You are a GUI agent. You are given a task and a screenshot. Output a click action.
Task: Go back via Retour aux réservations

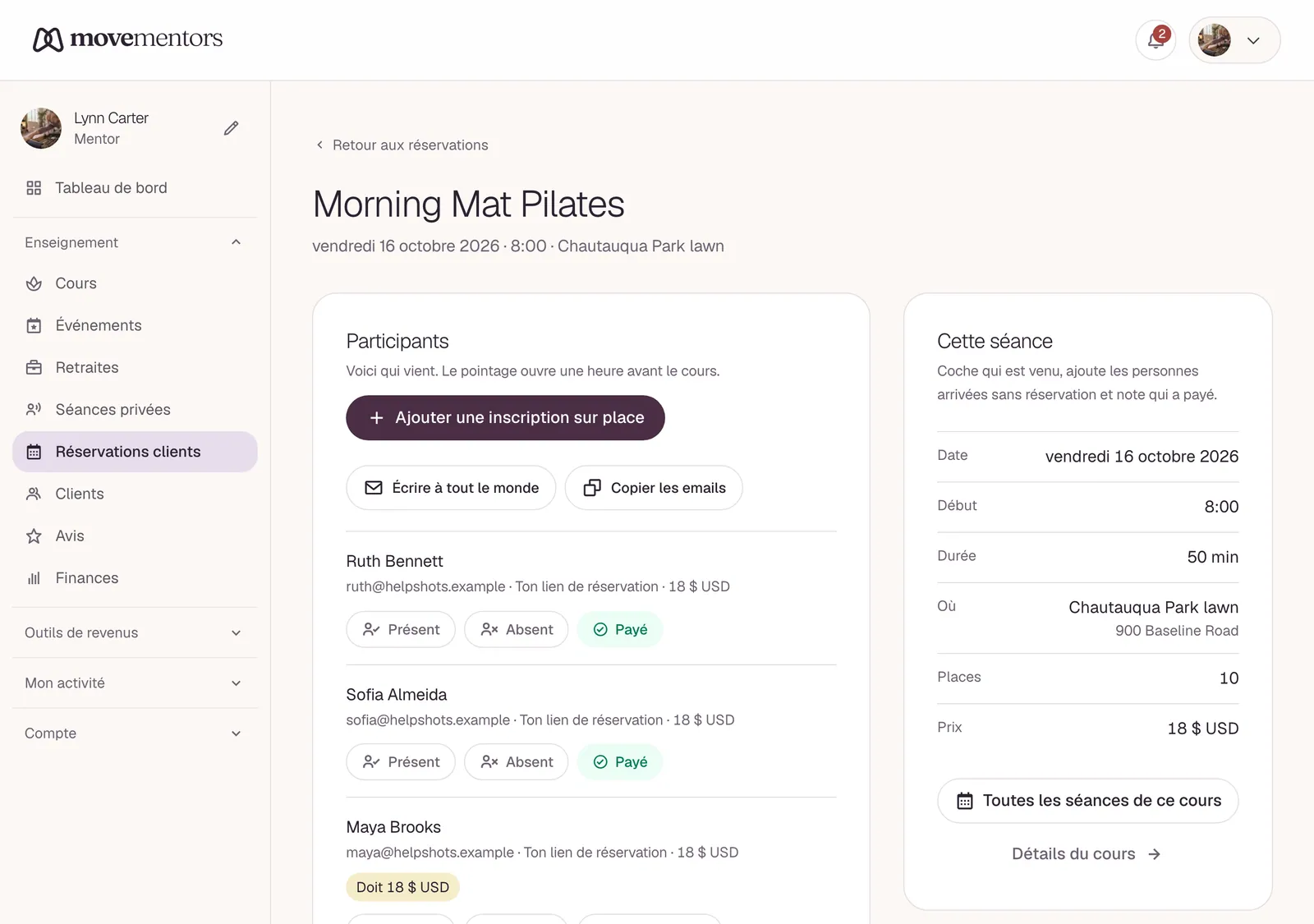(x=402, y=145)
